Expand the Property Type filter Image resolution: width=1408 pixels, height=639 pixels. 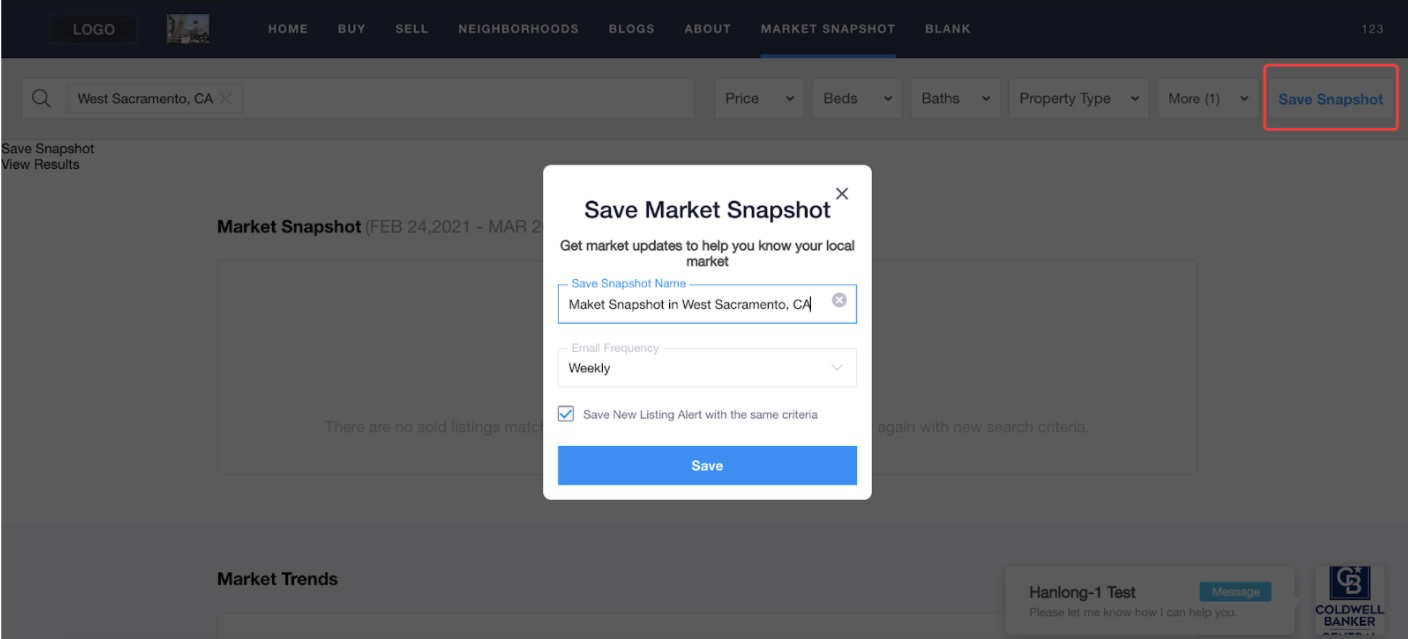click(x=1078, y=98)
